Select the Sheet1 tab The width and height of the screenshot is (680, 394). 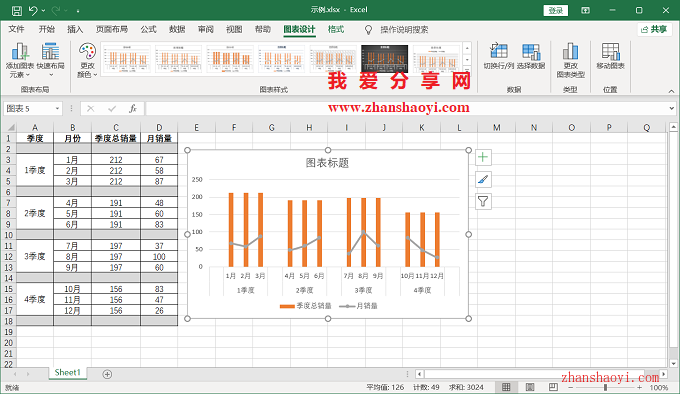68,373
